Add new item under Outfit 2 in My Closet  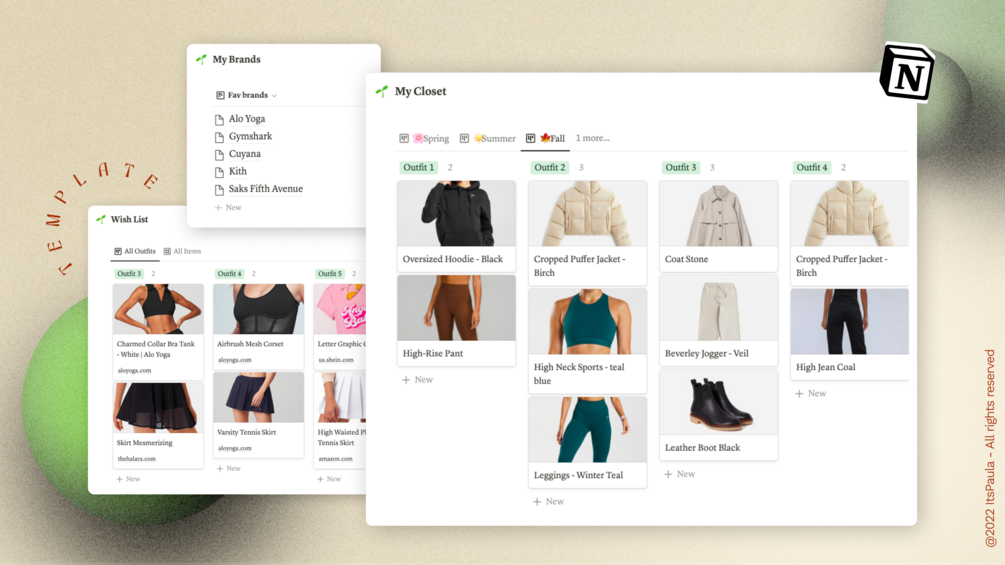[549, 502]
